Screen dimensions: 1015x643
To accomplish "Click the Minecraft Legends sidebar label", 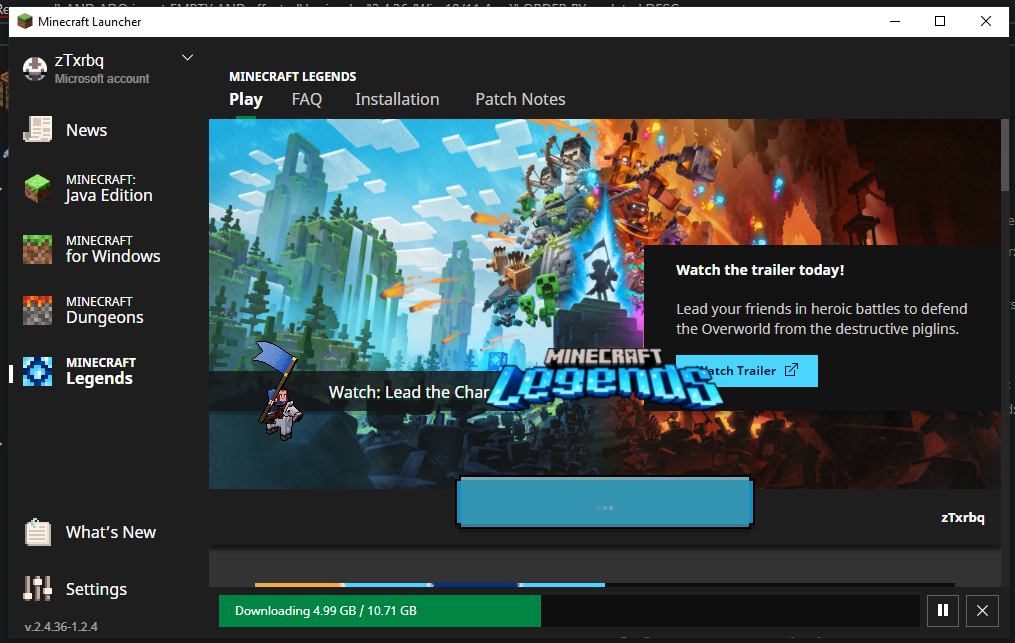I will click(100, 371).
